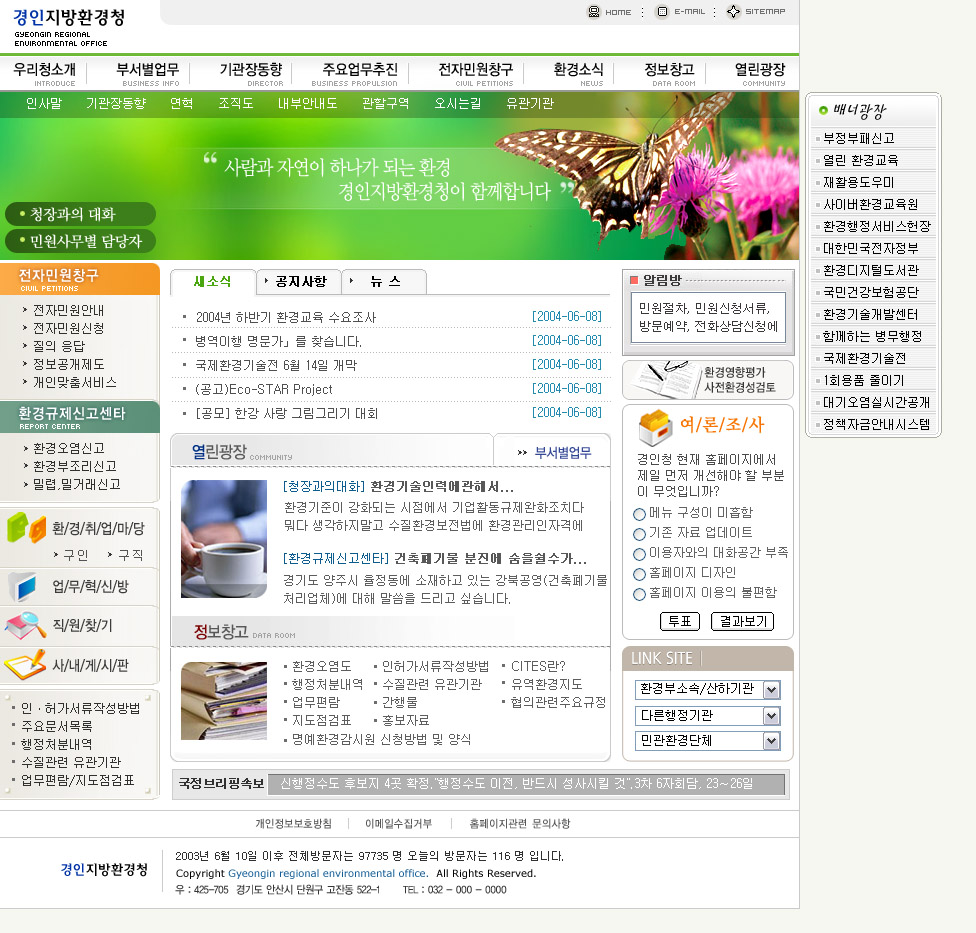Viewport: 976px width, 933px height.
Task: Expand 다른행정기관 dropdown
Action: (771, 716)
